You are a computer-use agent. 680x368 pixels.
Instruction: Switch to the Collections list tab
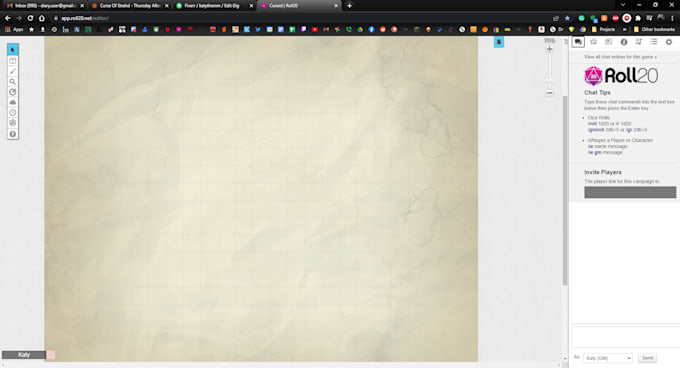click(x=654, y=42)
